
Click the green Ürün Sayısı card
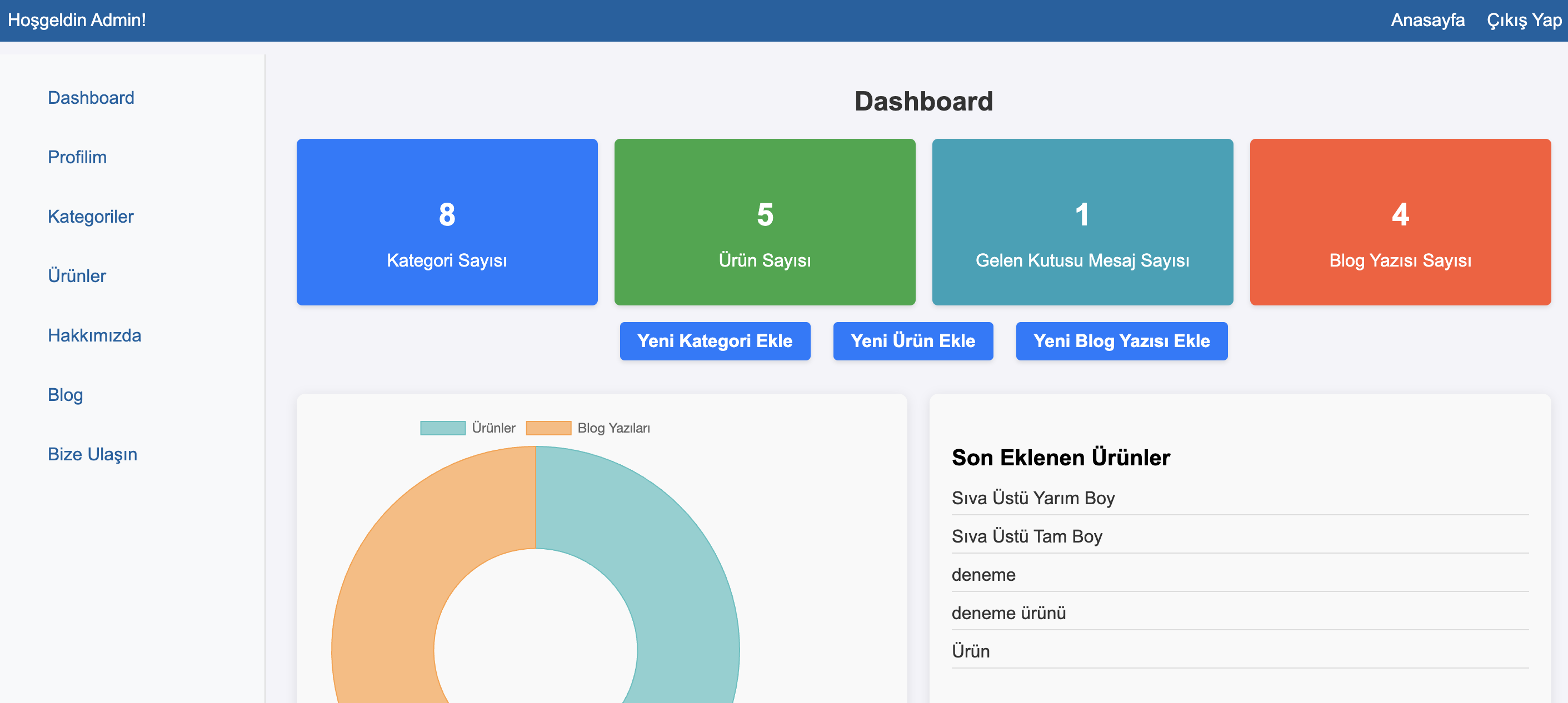click(x=765, y=222)
